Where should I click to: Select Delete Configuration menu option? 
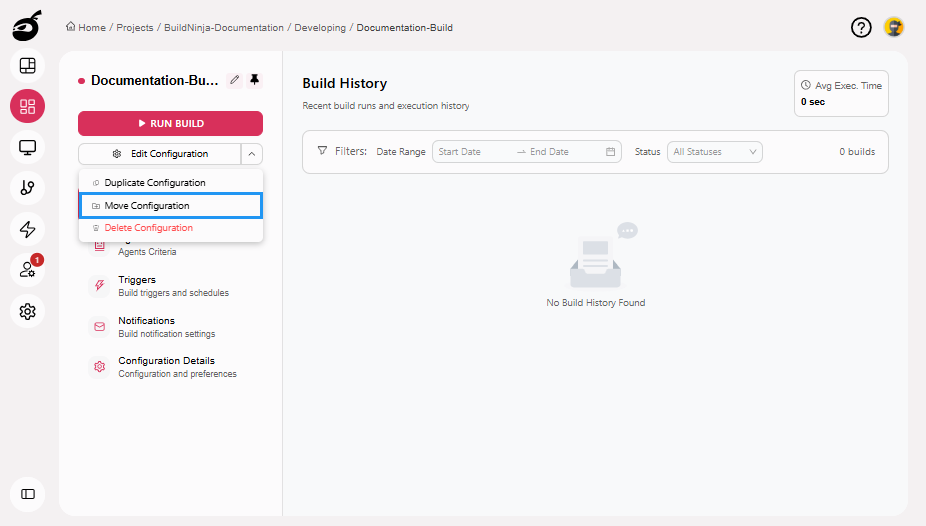(171, 228)
